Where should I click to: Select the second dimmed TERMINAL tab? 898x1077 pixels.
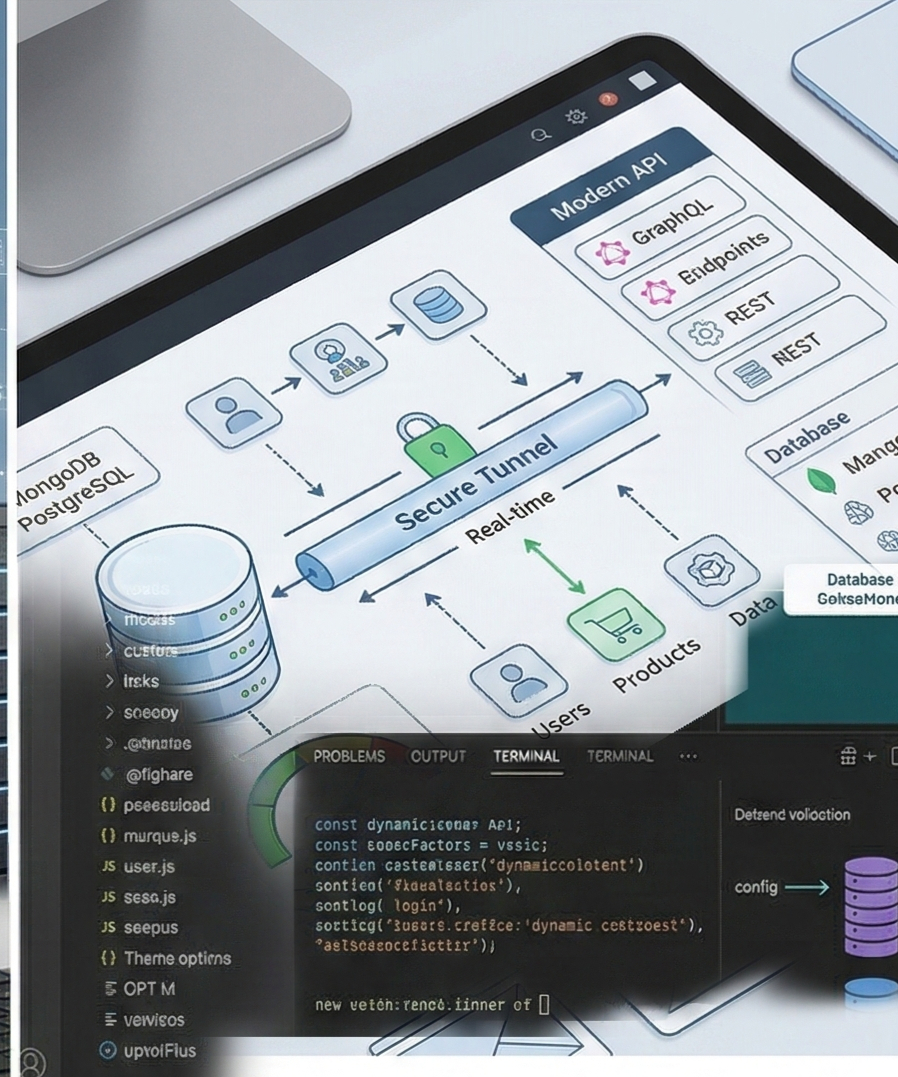click(x=620, y=756)
